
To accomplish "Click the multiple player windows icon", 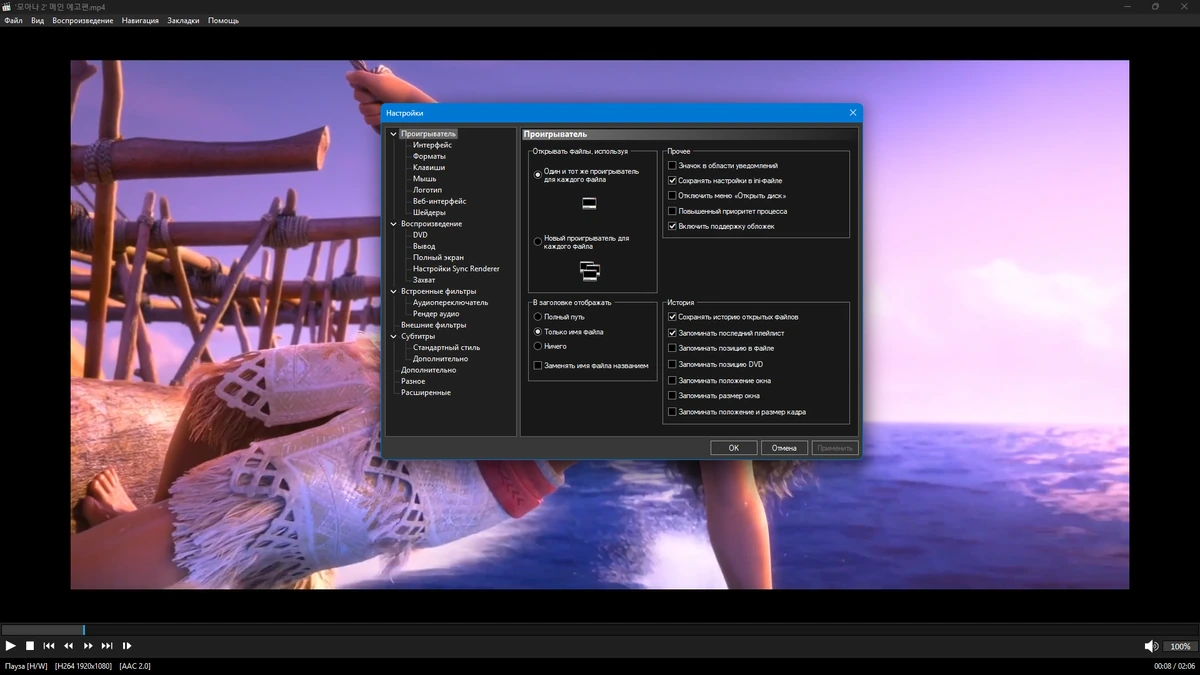I will (x=590, y=269).
